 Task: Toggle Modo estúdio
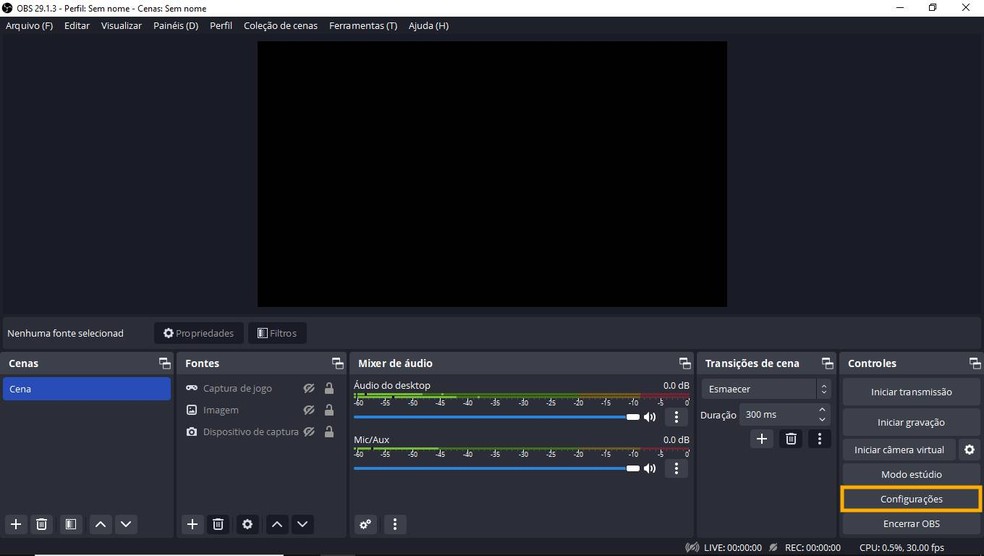click(911, 474)
